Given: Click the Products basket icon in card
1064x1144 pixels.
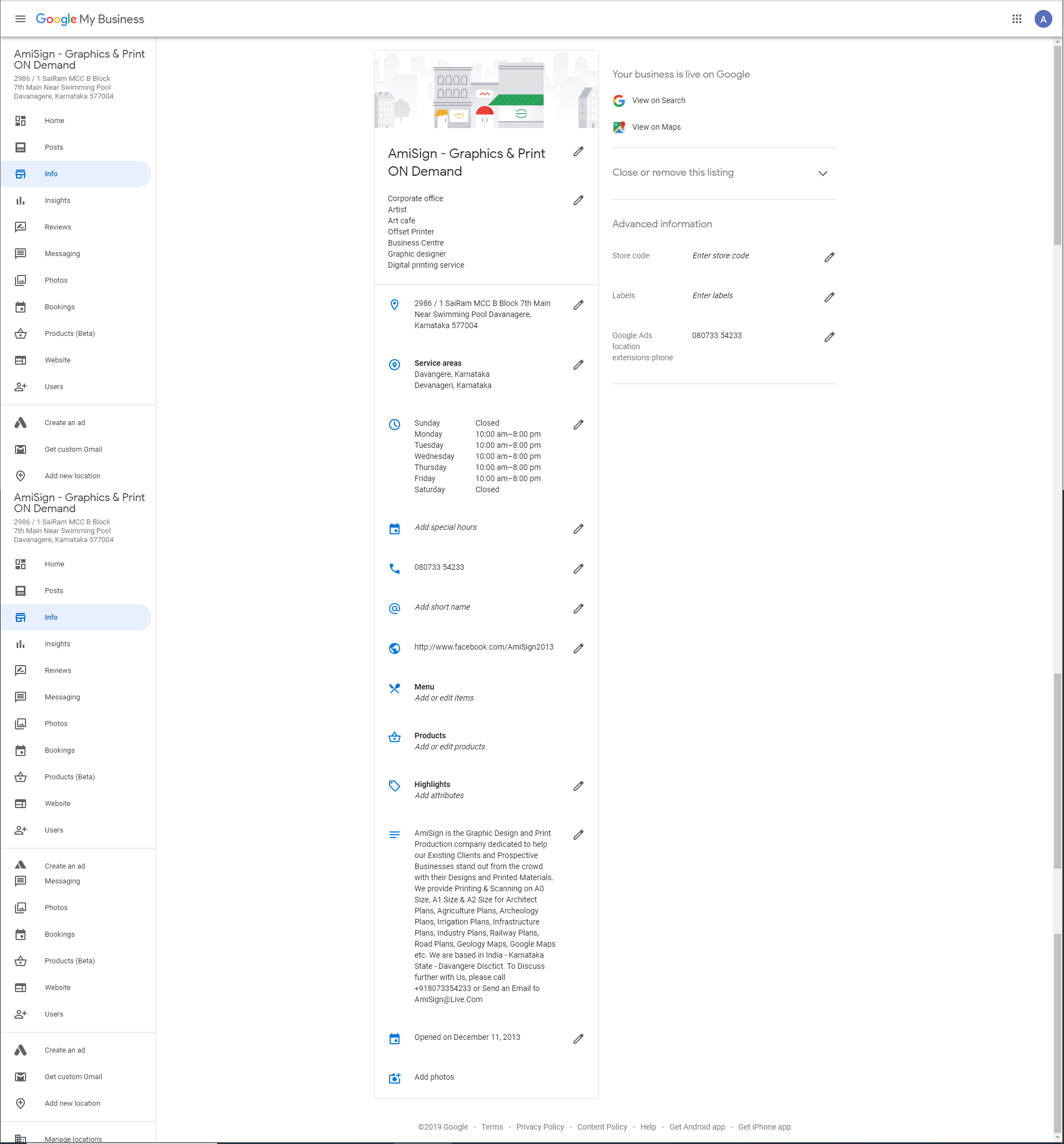Looking at the screenshot, I should click(395, 737).
